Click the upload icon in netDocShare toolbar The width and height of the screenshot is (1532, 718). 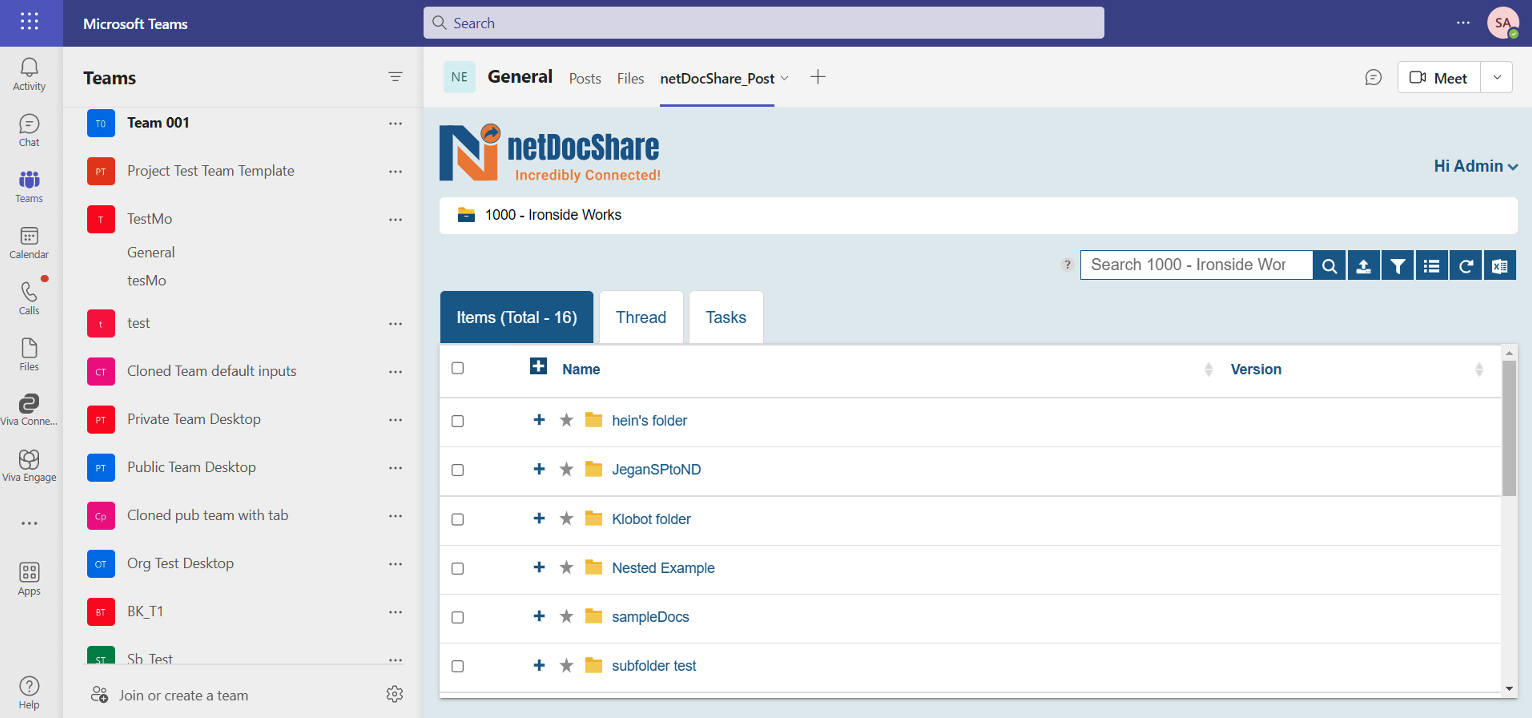click(x=1363, y=265)
